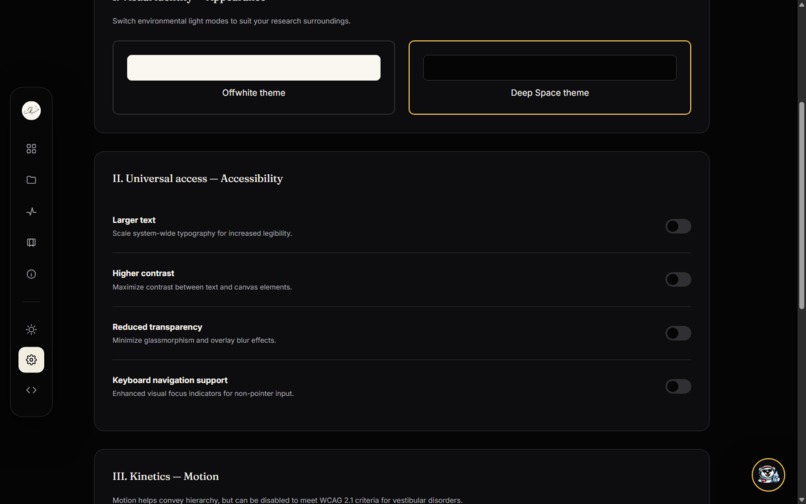
Task: Click the 'Motion helps convey hierarchy' text
Action: [x=287, y=500]
